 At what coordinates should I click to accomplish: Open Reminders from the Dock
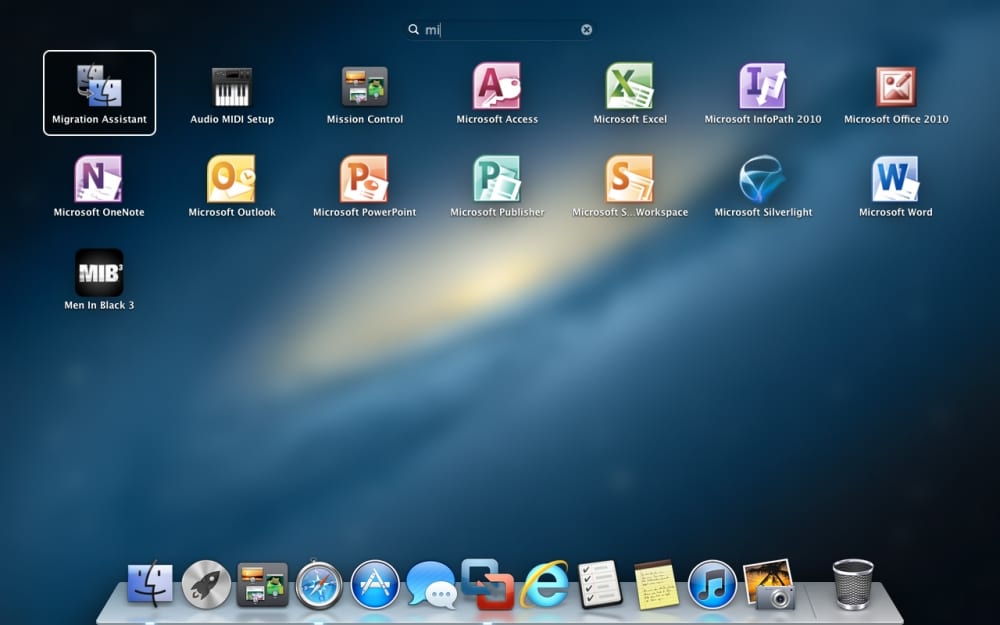point(600,584)
